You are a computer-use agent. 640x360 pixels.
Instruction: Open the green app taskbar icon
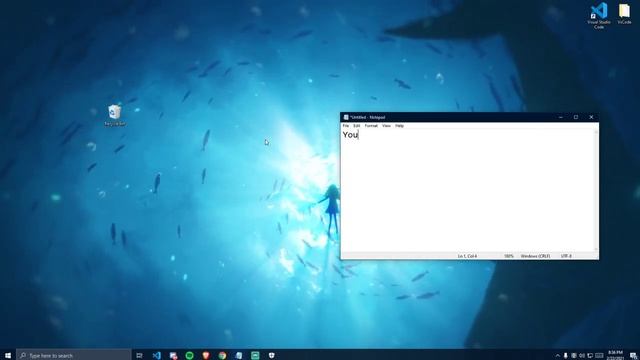pos(255,356)
